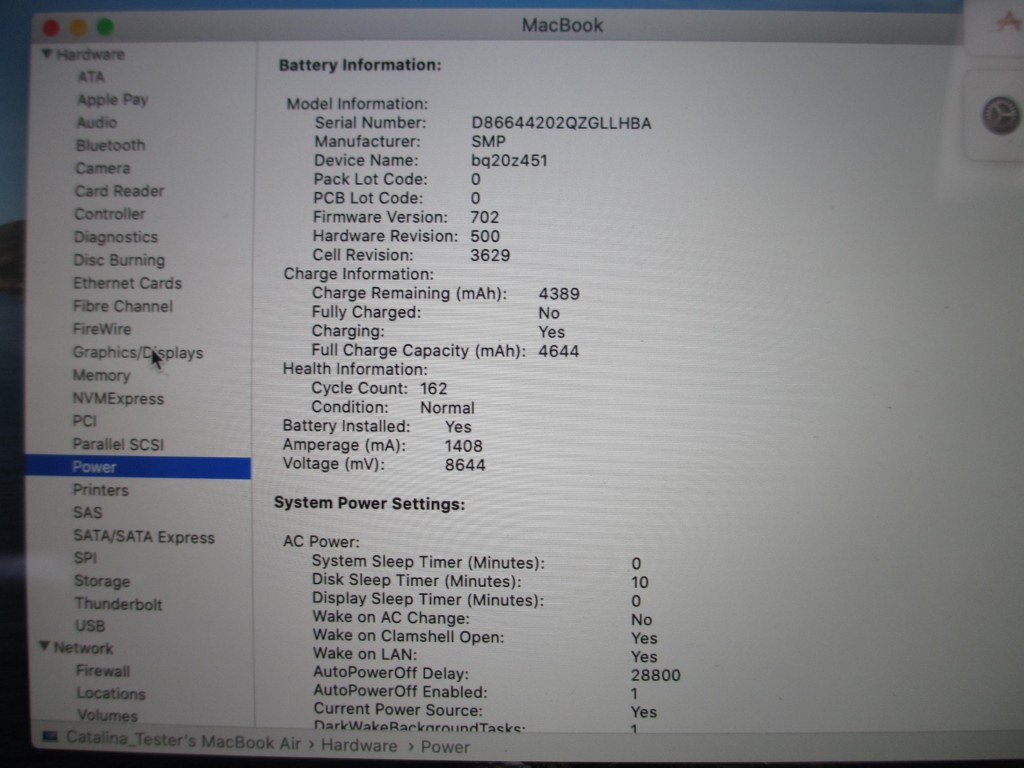Click AutoPowerOff Delay value 28800

pyautogui.click(x=656, y=675)
